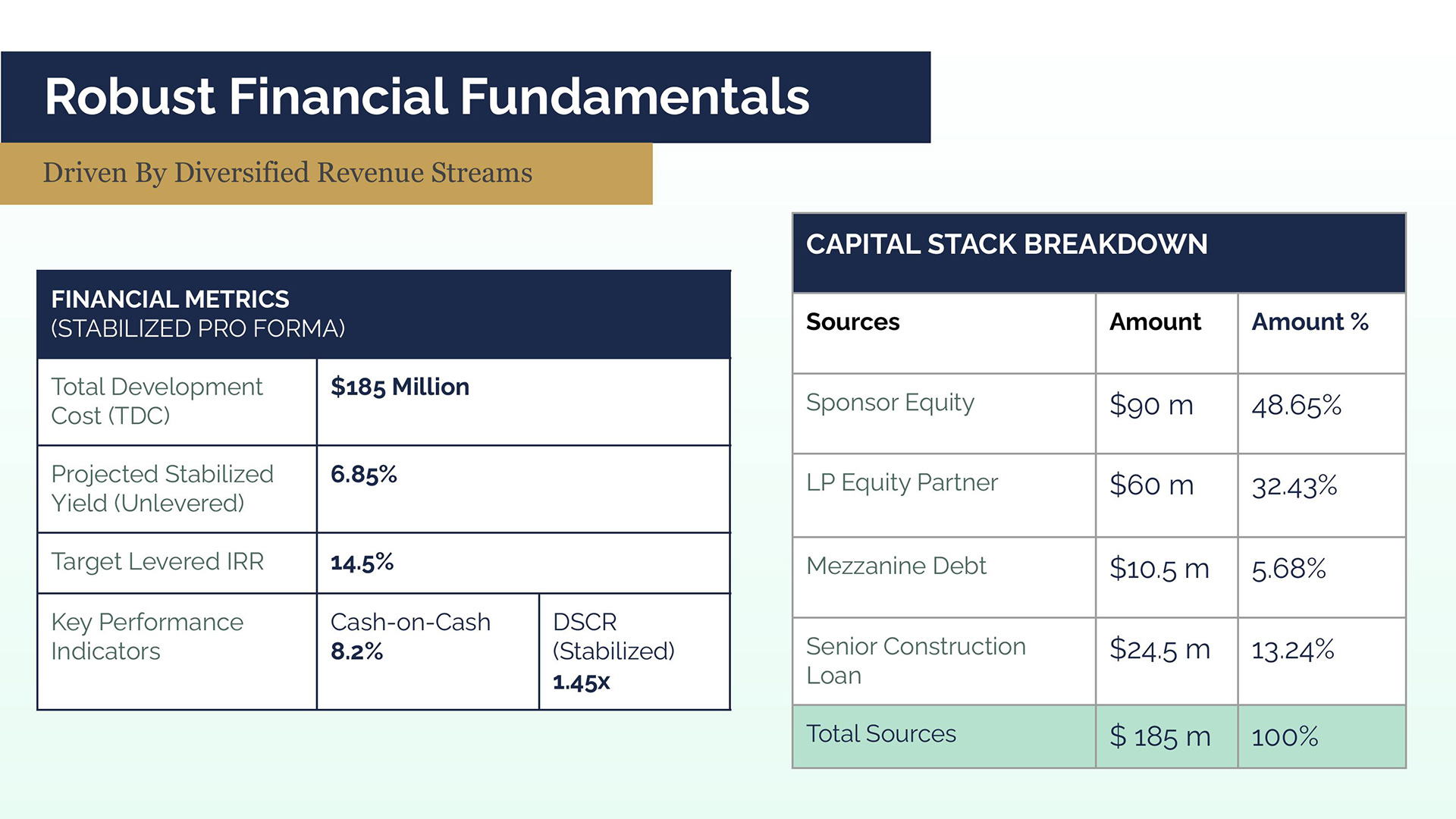Select the 6.85% projected yield cell
This screenshot has width=1456, height=819.
(523, 489)
